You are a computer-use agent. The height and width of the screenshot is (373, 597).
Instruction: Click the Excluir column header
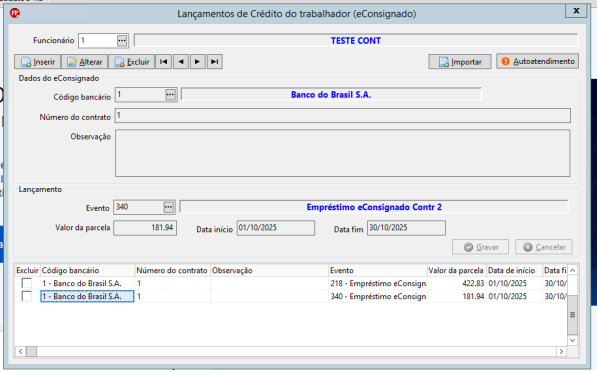(27, 270)
